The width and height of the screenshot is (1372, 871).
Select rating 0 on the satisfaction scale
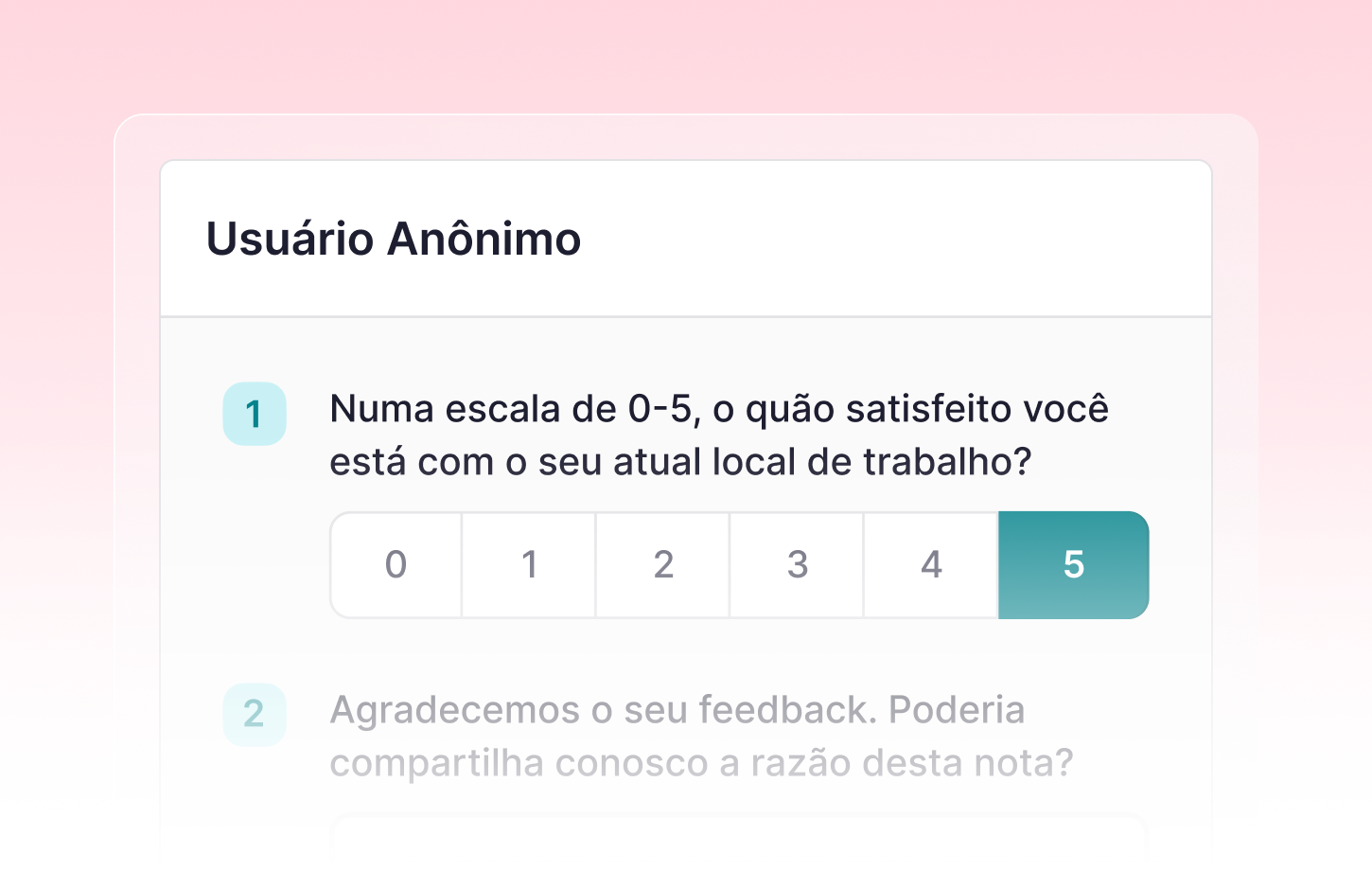[396, 565]
